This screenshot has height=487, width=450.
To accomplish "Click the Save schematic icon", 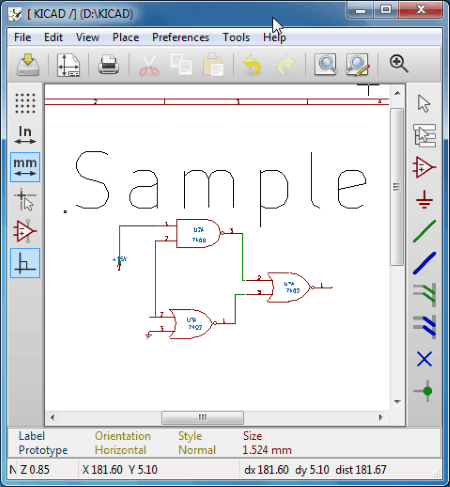I will tap(28, 64).
